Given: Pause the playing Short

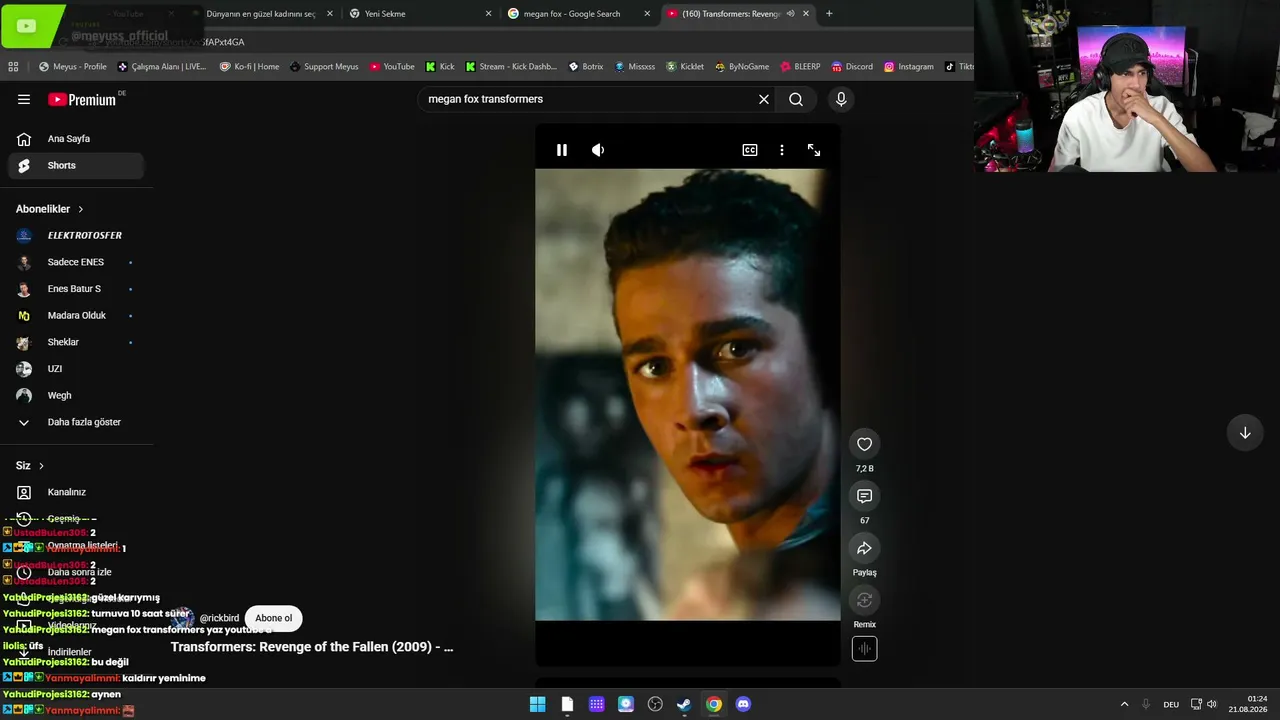Looking at the screenshot, I should pyautogui.click(x=562, y=150).
